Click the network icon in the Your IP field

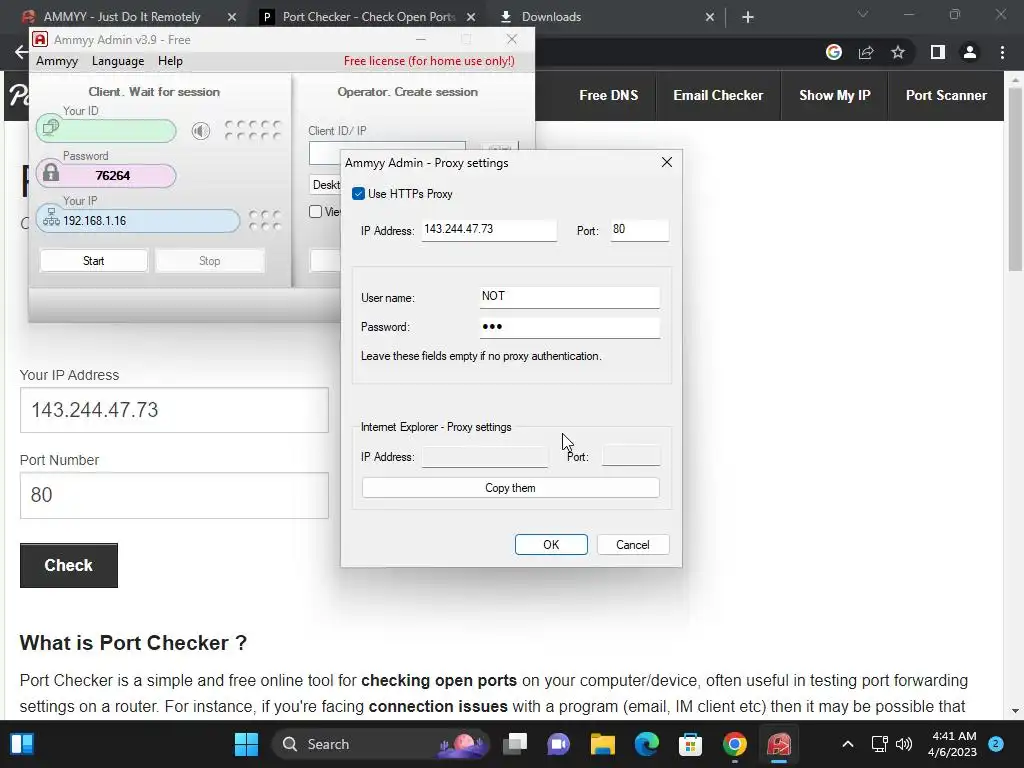click(51, 218)
